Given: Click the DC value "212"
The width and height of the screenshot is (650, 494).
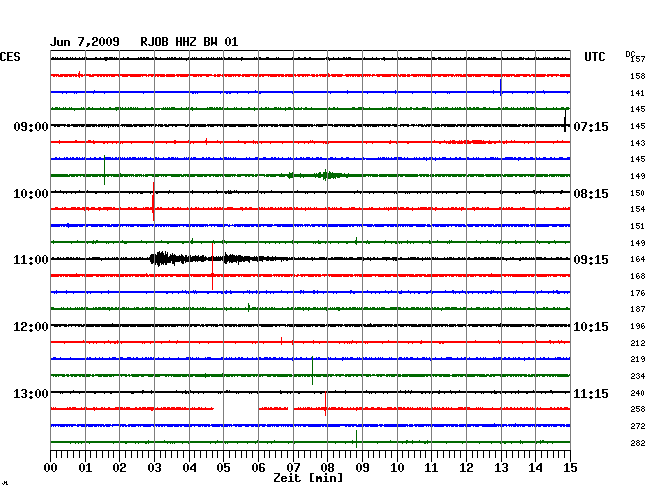Looking at the screenshot, I should coord(638,343).
